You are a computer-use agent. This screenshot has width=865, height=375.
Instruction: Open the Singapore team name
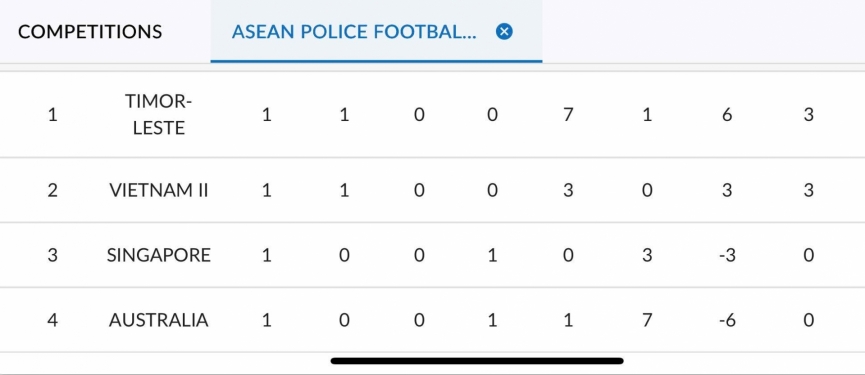(158, 255)
